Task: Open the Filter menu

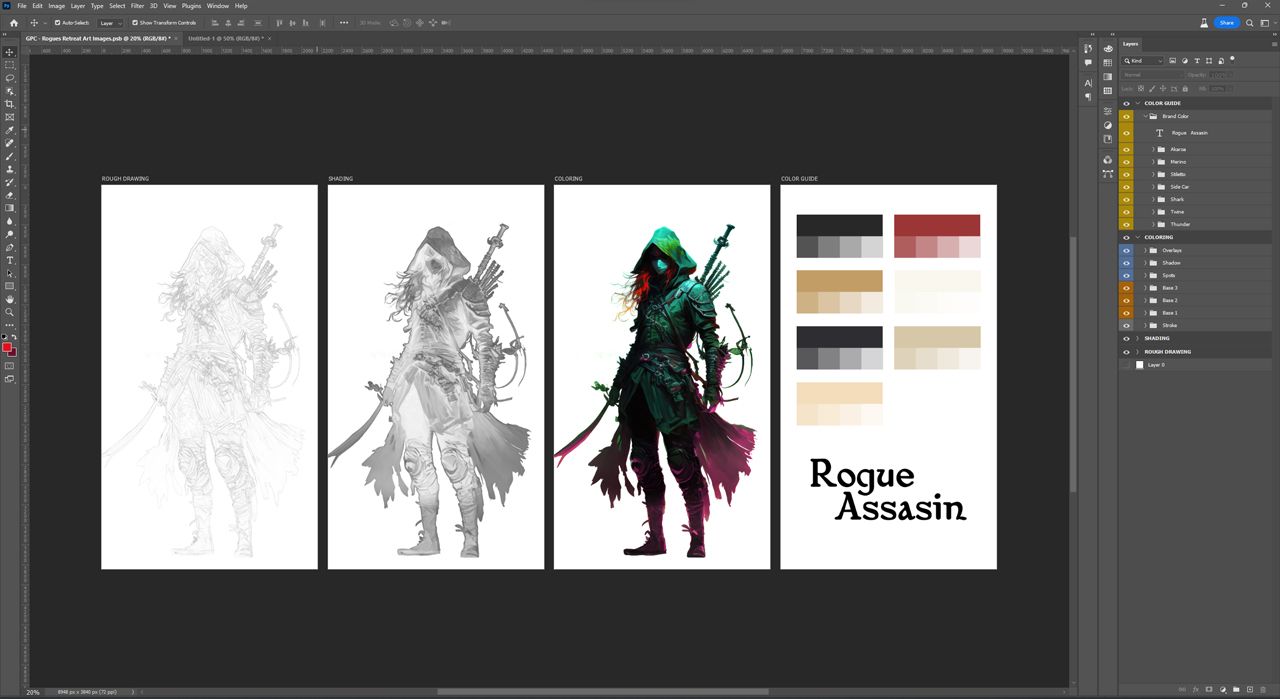Action: pos(138,6)
